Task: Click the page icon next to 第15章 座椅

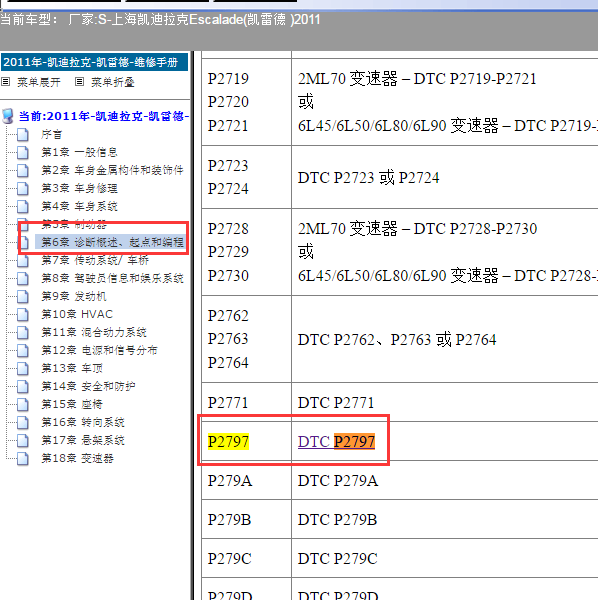Action: tap(23, 404)
